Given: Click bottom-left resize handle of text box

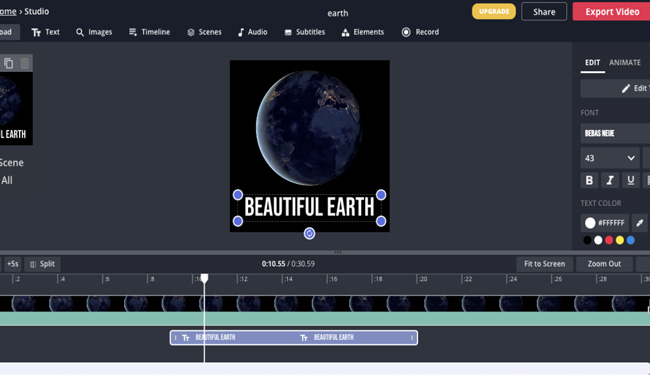Looking at the screenshot, I should pyautogui.click(x=238, y=221).
